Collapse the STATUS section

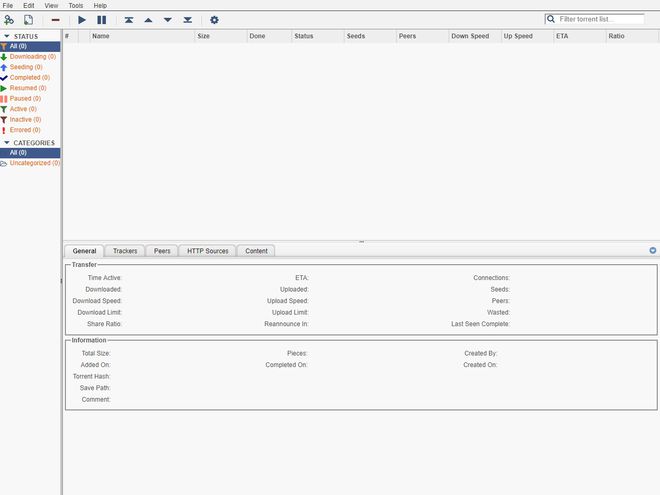(x=6, y=36)
